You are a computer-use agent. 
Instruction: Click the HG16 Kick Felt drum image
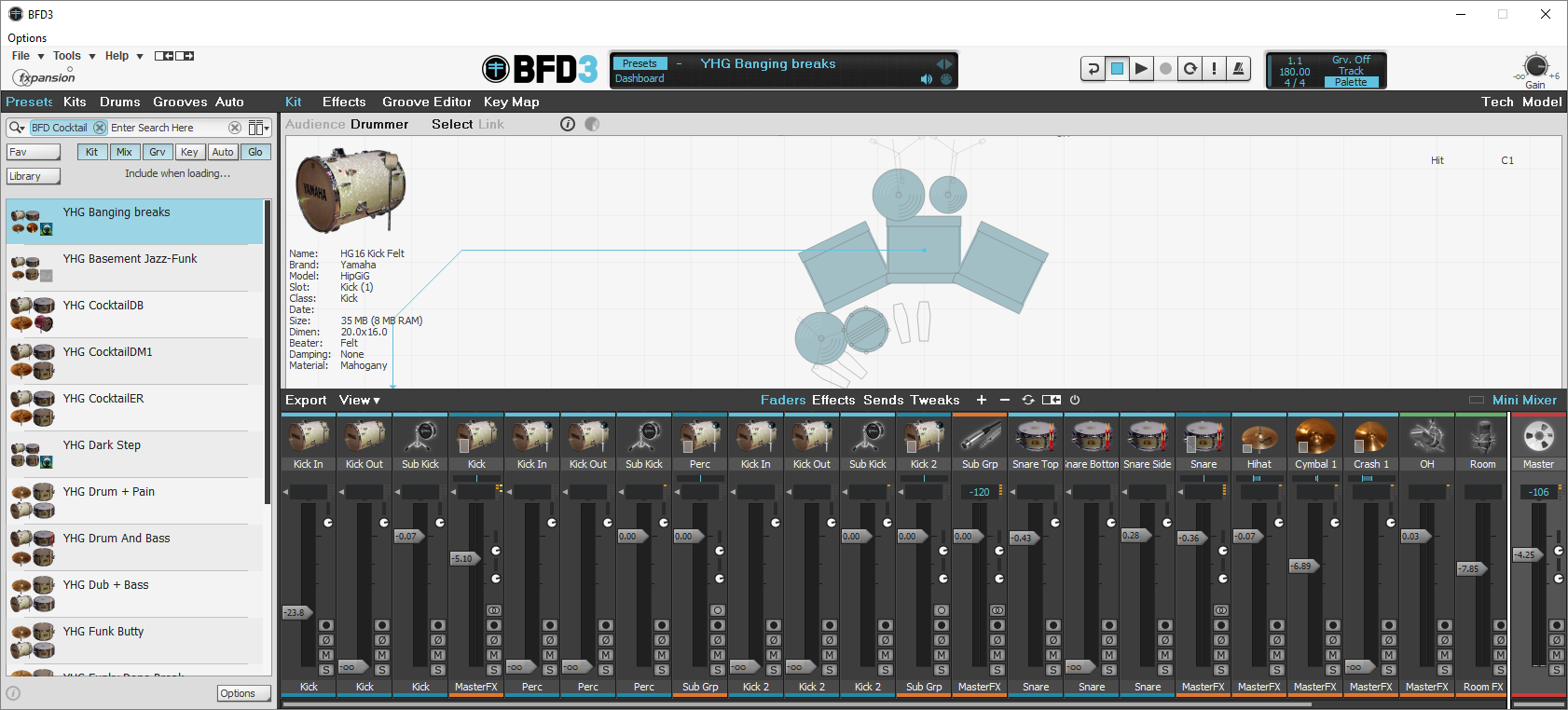(351, 191)
